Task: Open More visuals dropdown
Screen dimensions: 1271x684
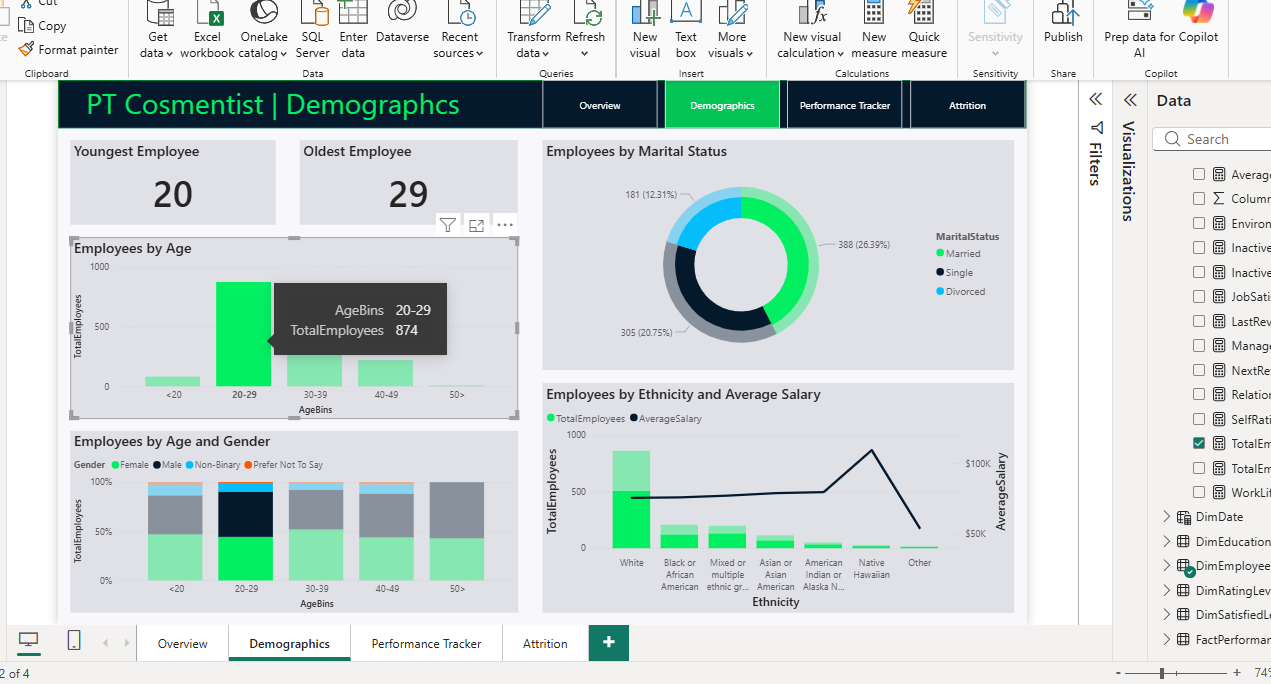Action: (x=732, y=31)
